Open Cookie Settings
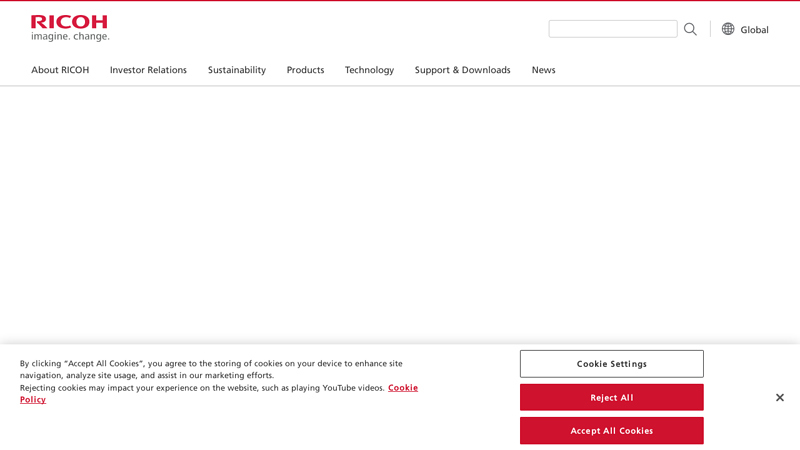The image size is (800, 450). tap(612, 364)
